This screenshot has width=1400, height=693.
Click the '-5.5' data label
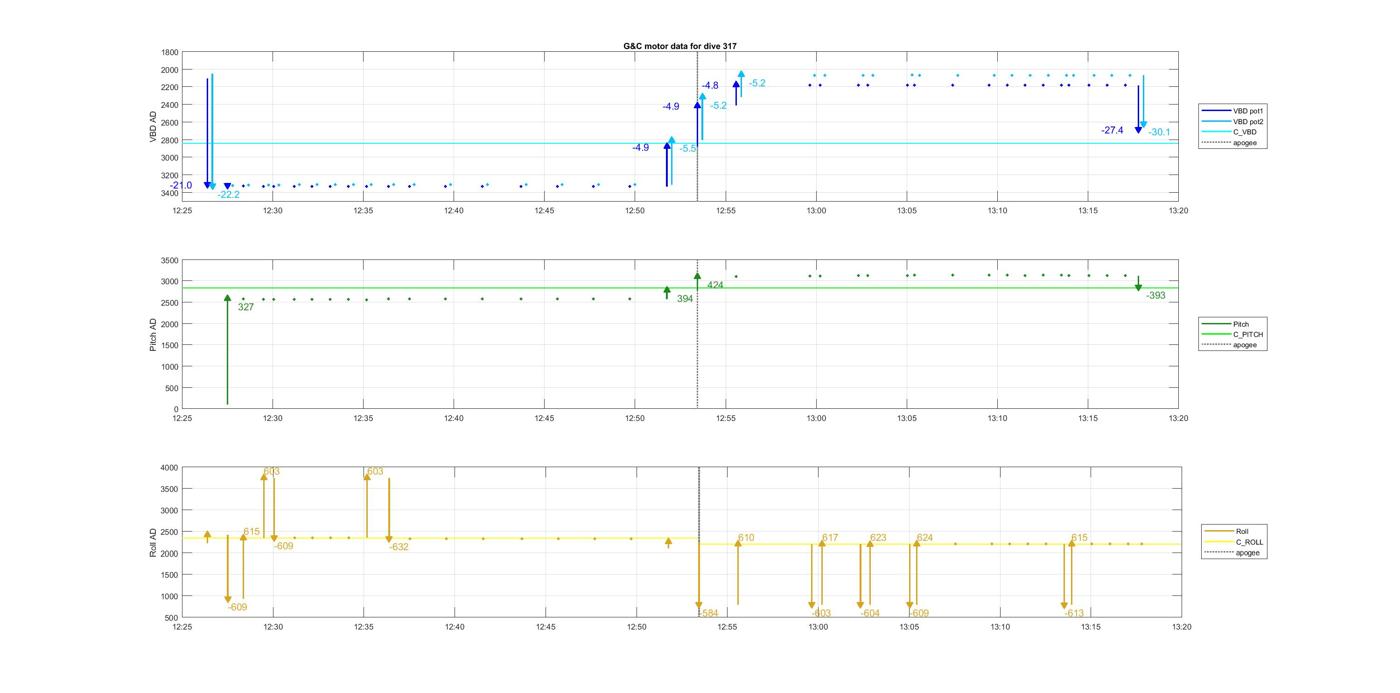point(688,148)
